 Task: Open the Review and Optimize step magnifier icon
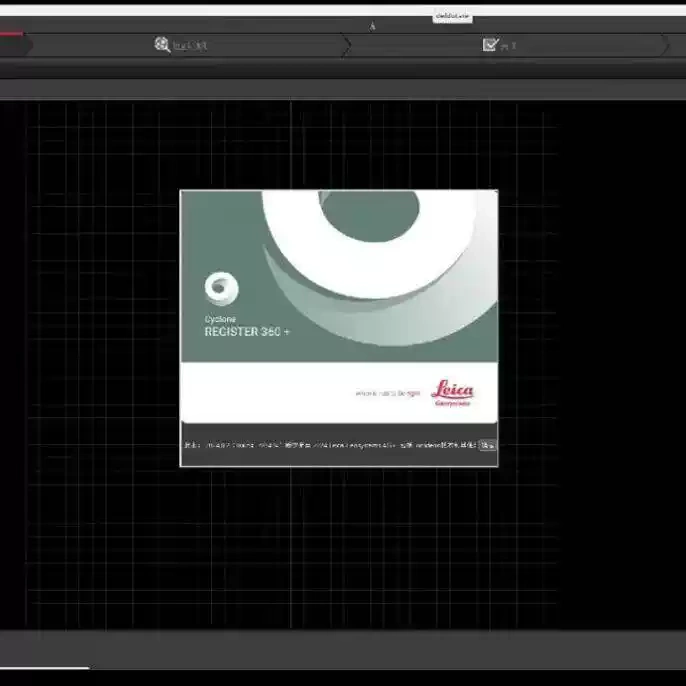[x=162, y=45]
